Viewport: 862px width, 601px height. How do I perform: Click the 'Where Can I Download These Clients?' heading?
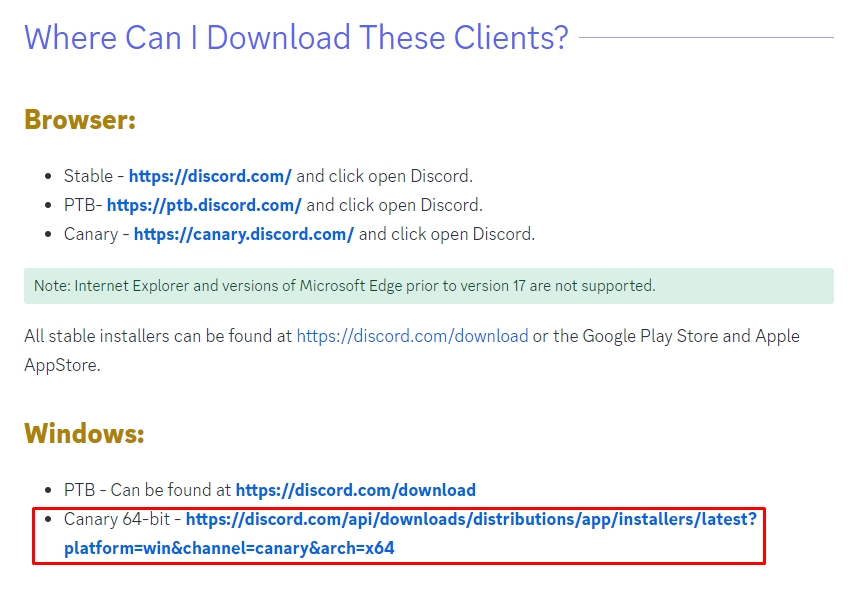pos(296,37)
